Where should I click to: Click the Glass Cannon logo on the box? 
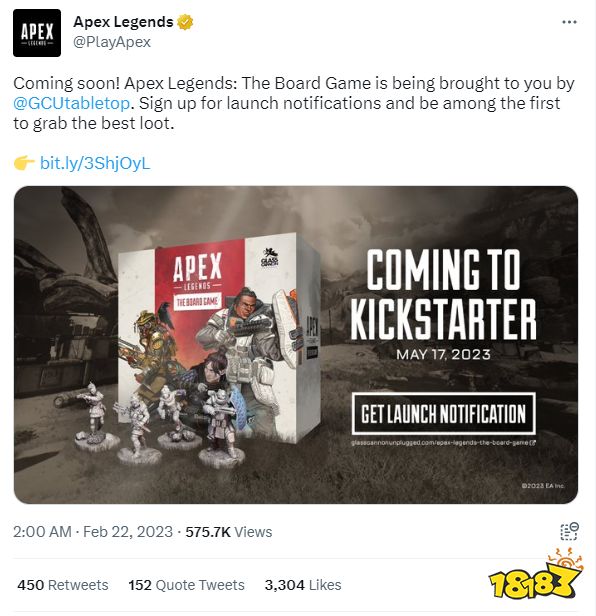[x=270, y=258]
